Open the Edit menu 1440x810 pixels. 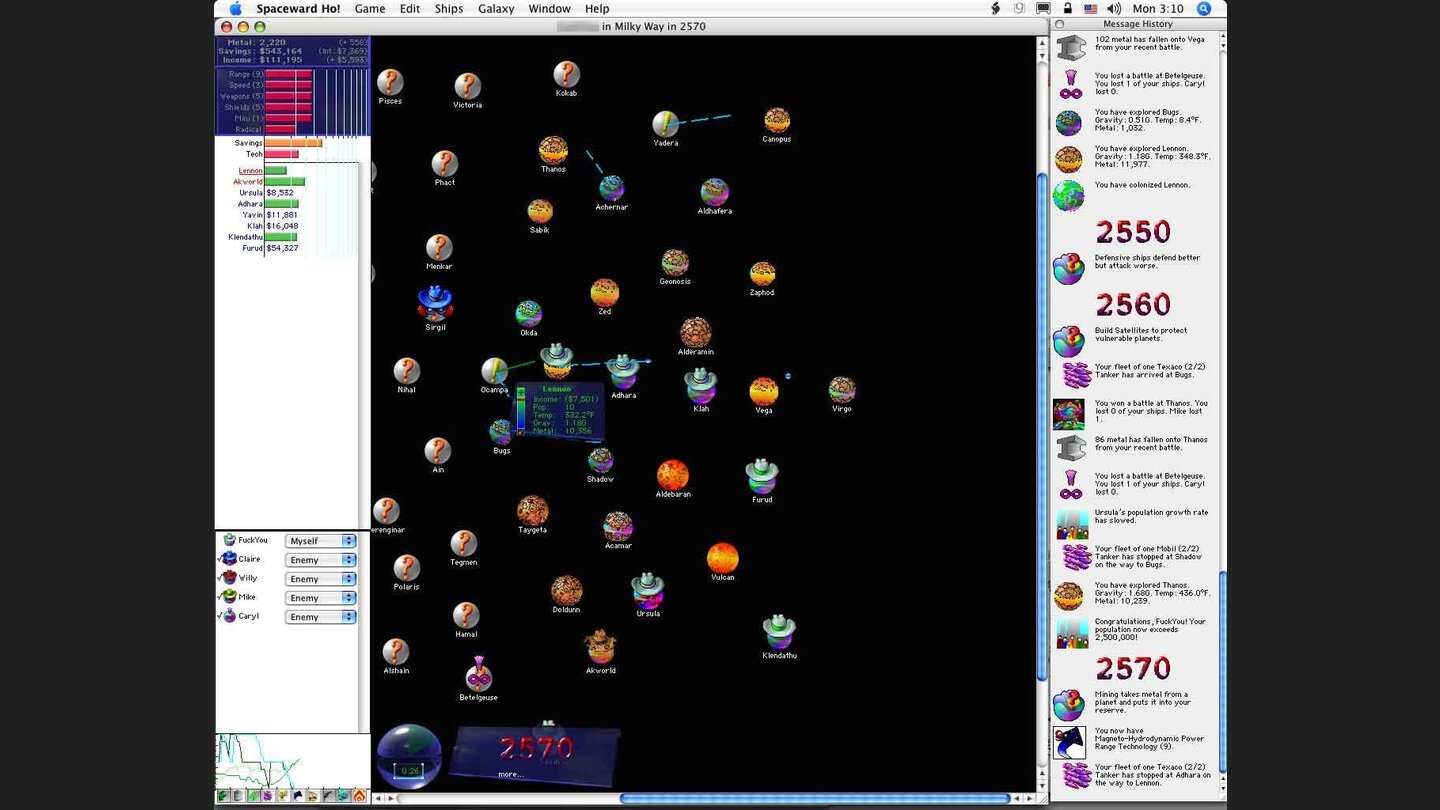410,8
